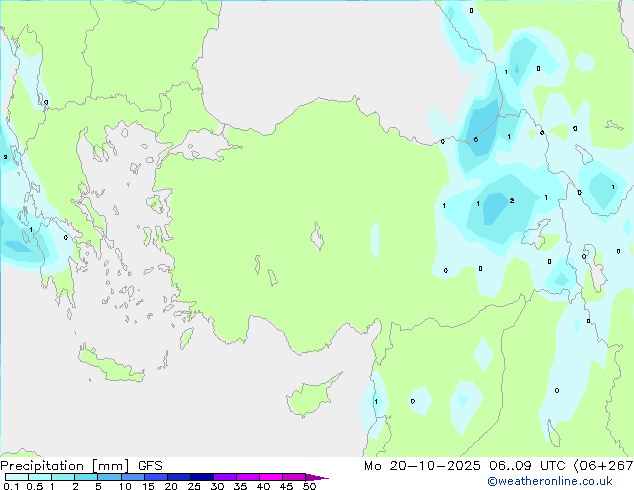This screenshot has height=490, width=634.
Task: Click the '10' legend value
Action: [125, 486]
